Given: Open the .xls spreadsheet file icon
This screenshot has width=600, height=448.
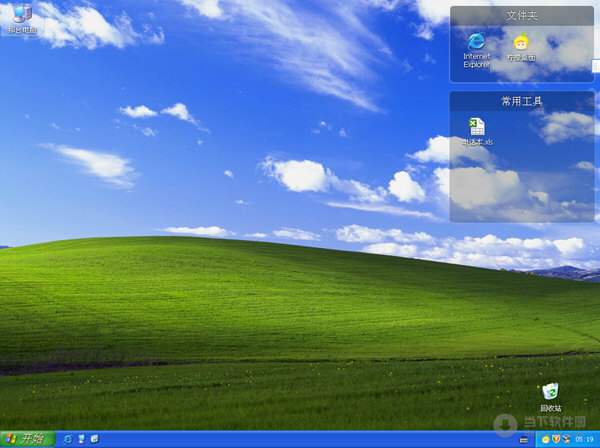Looking at the screenshot, I should 477,132.
